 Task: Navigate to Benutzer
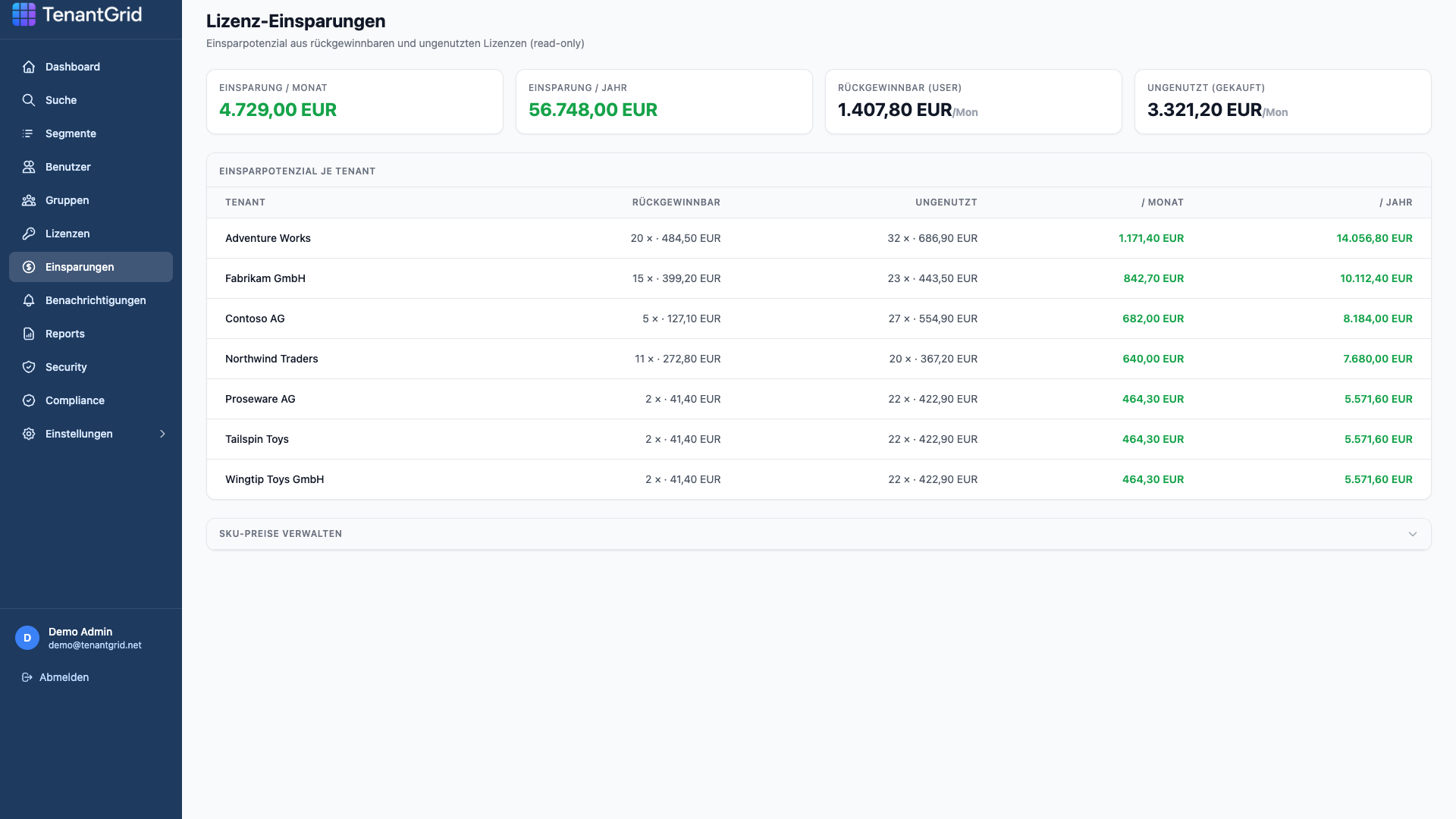point(91,167)
